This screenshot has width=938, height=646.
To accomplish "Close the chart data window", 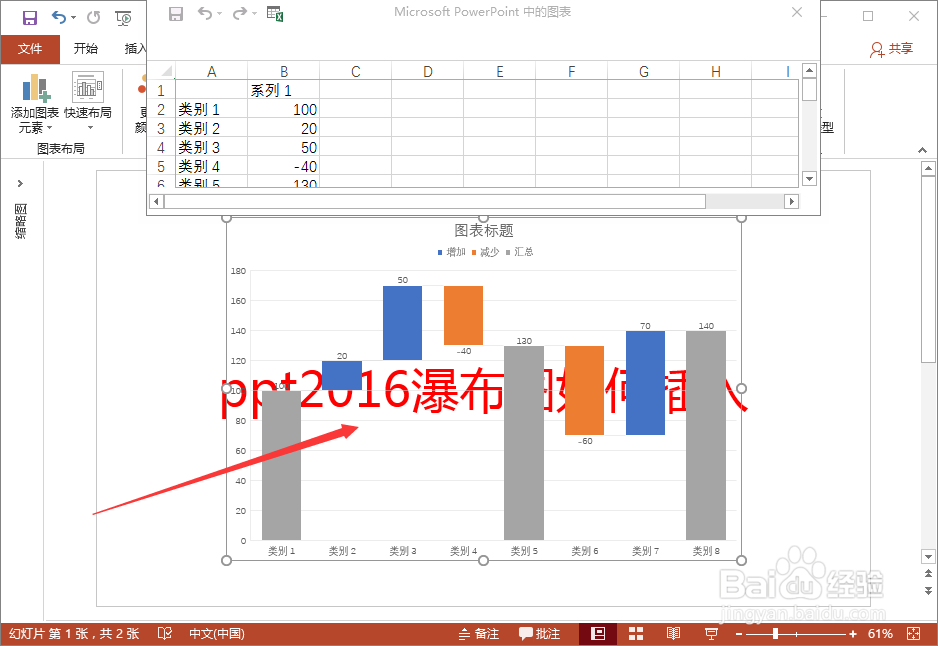I will click(797, 12).
